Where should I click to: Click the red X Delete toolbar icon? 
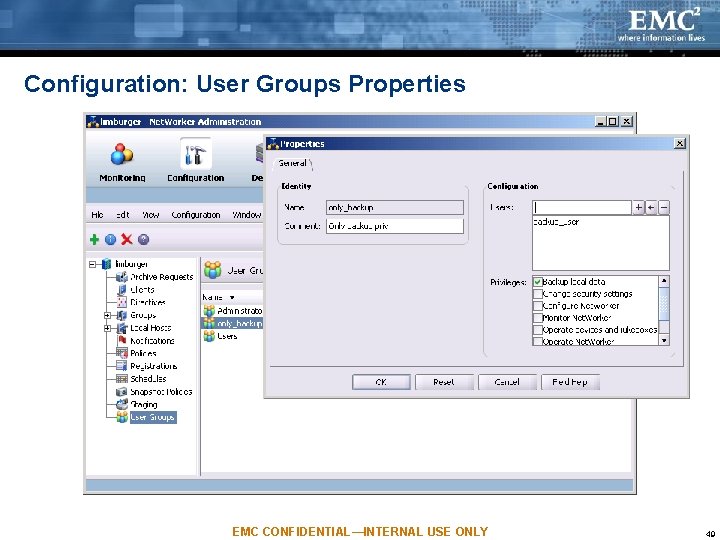pyautogui.click(x=127, y=239)
